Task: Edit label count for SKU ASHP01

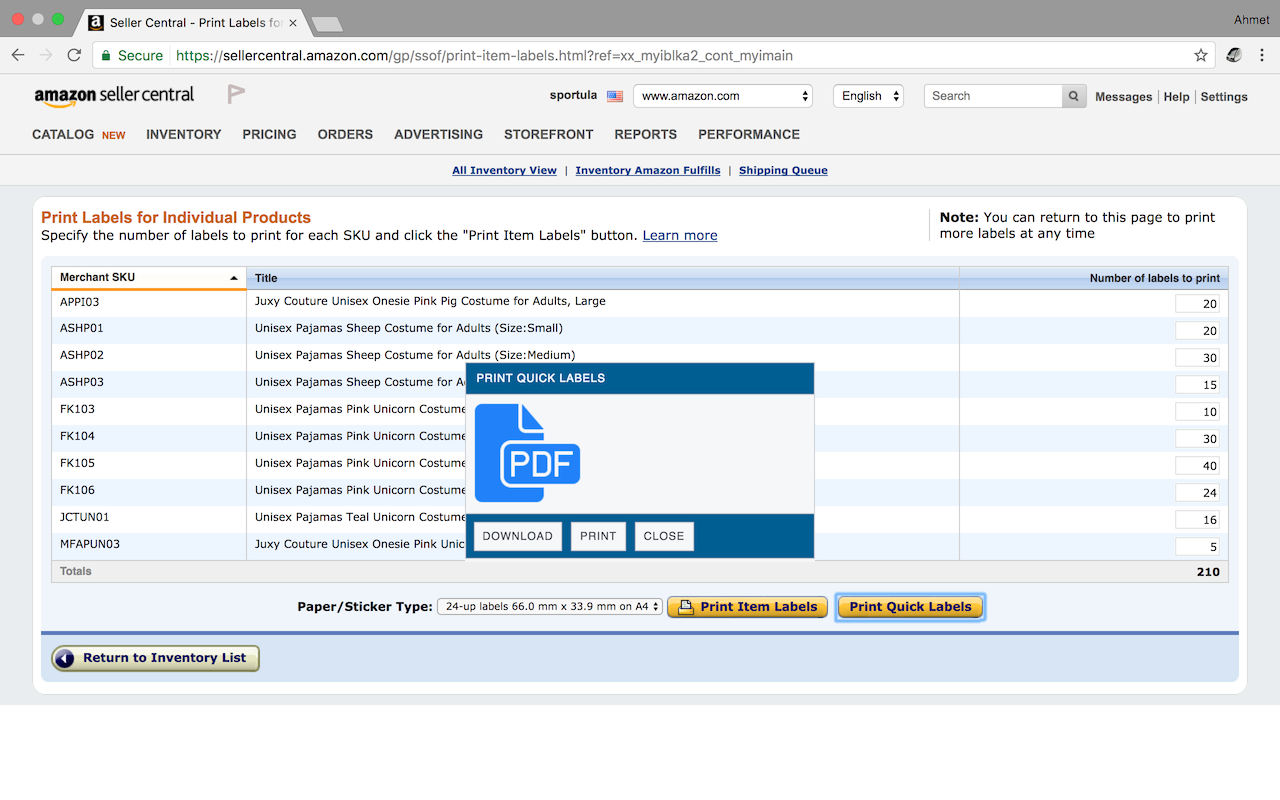Action: [1197, 331]
